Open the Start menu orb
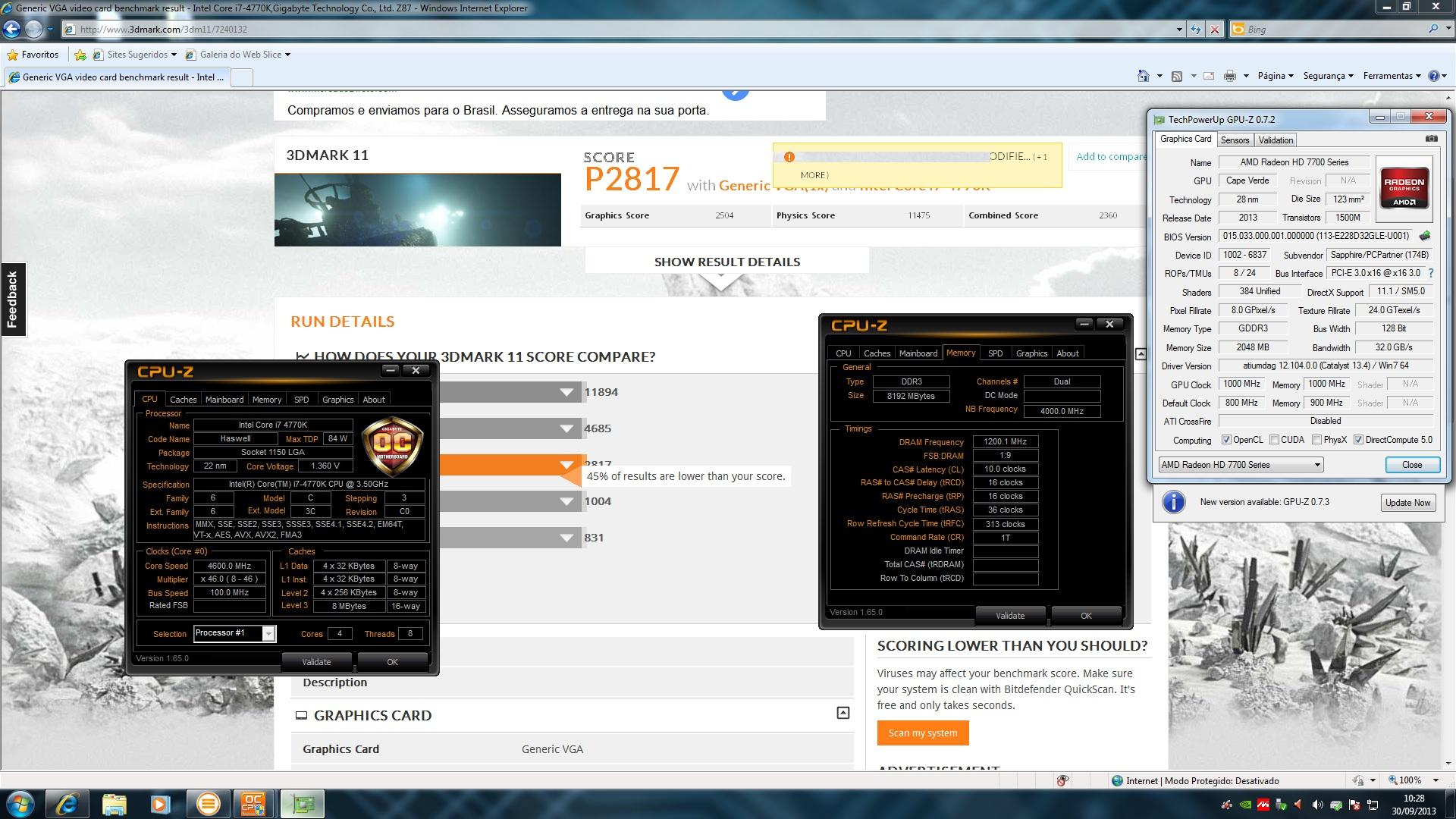1456x819 pixels. click(x=19, y=804)
